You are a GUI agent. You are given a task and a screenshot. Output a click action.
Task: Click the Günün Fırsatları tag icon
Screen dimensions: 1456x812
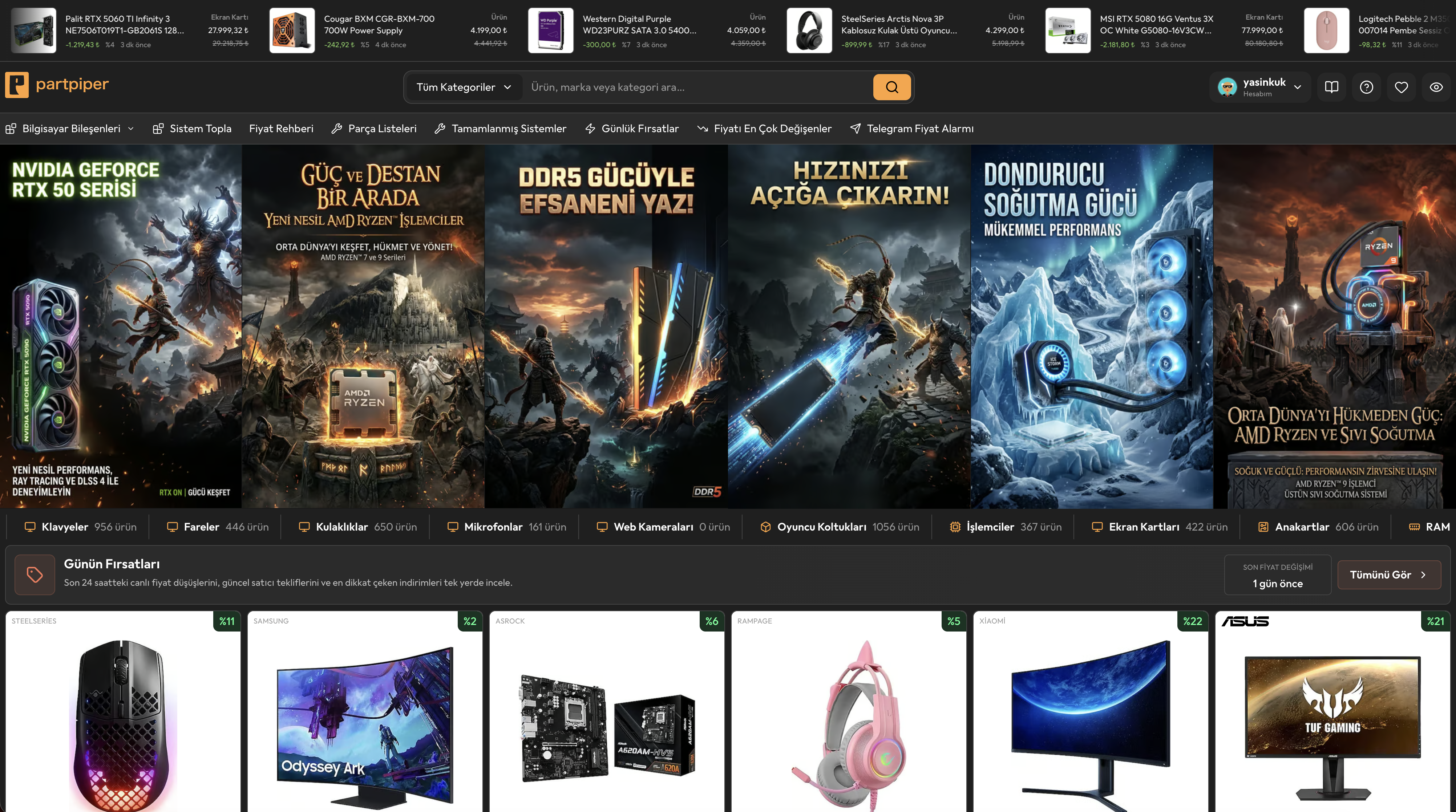35,575
